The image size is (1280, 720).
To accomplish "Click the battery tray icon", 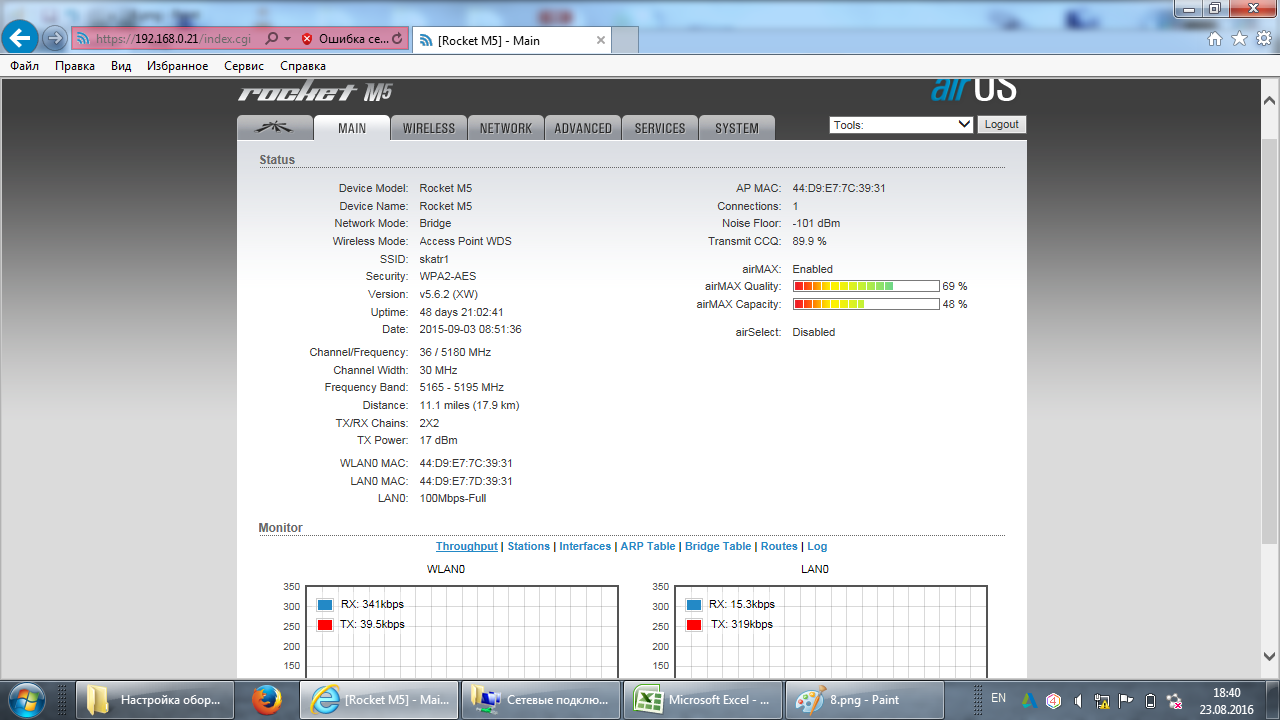I will 1150,700.
